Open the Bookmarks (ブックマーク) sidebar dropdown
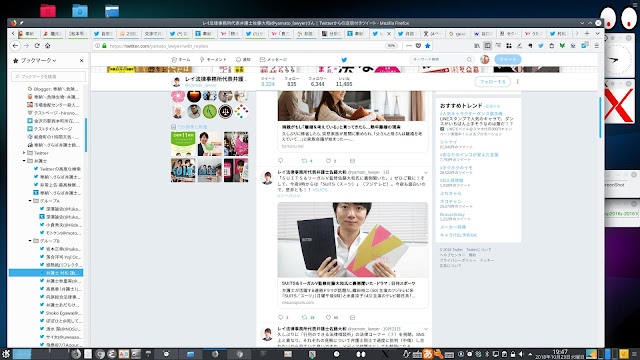 (x=38, y=60)
